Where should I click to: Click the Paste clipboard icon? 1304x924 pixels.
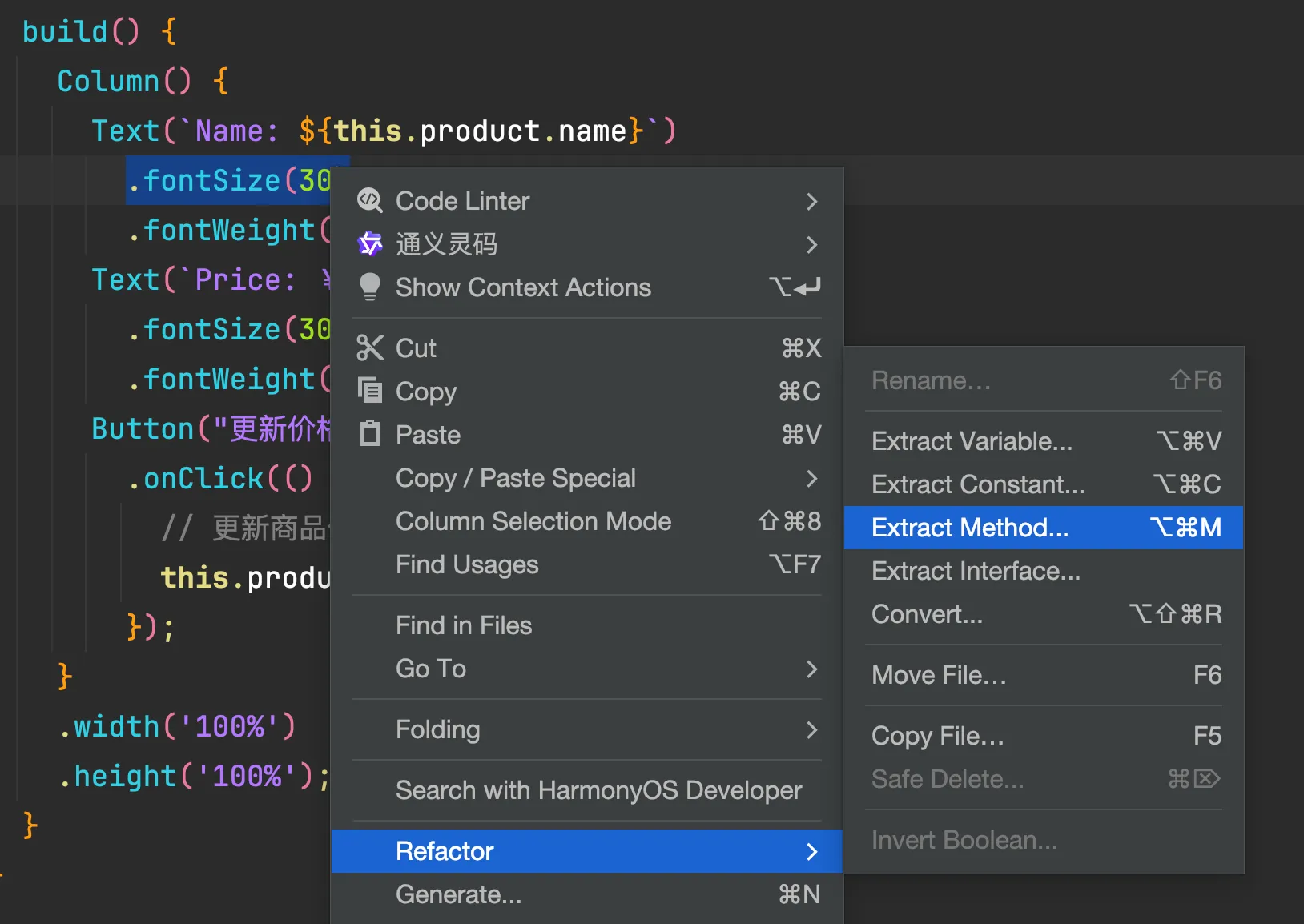(369, 434)
